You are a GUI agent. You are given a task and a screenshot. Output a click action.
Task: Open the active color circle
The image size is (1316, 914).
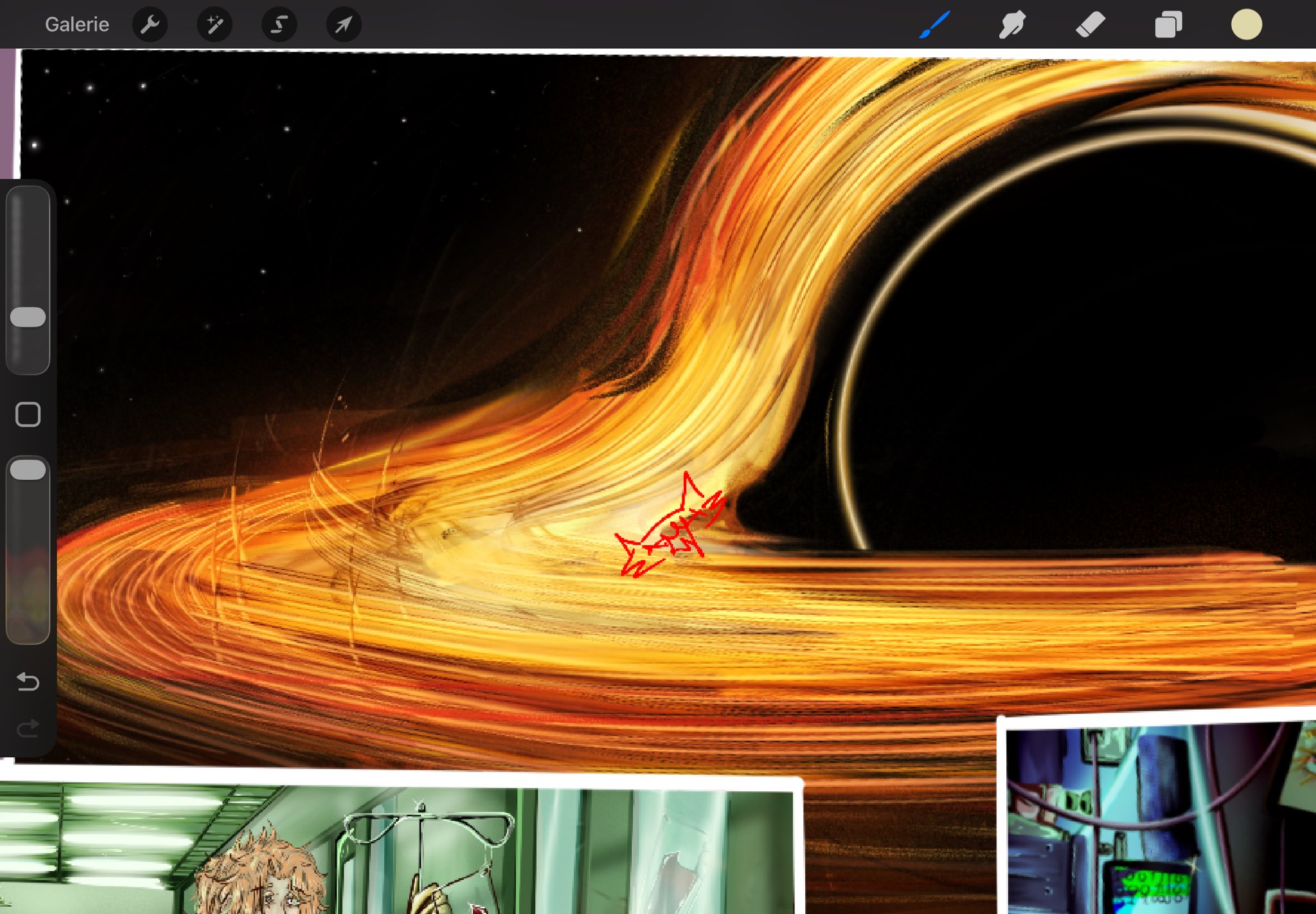click(x=1247, y=24)
